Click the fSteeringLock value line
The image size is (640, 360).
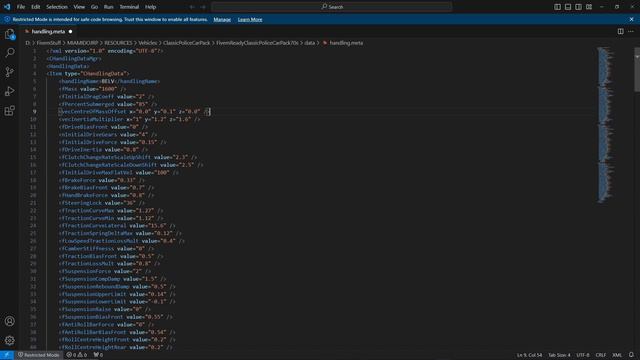tap(103, 203)
